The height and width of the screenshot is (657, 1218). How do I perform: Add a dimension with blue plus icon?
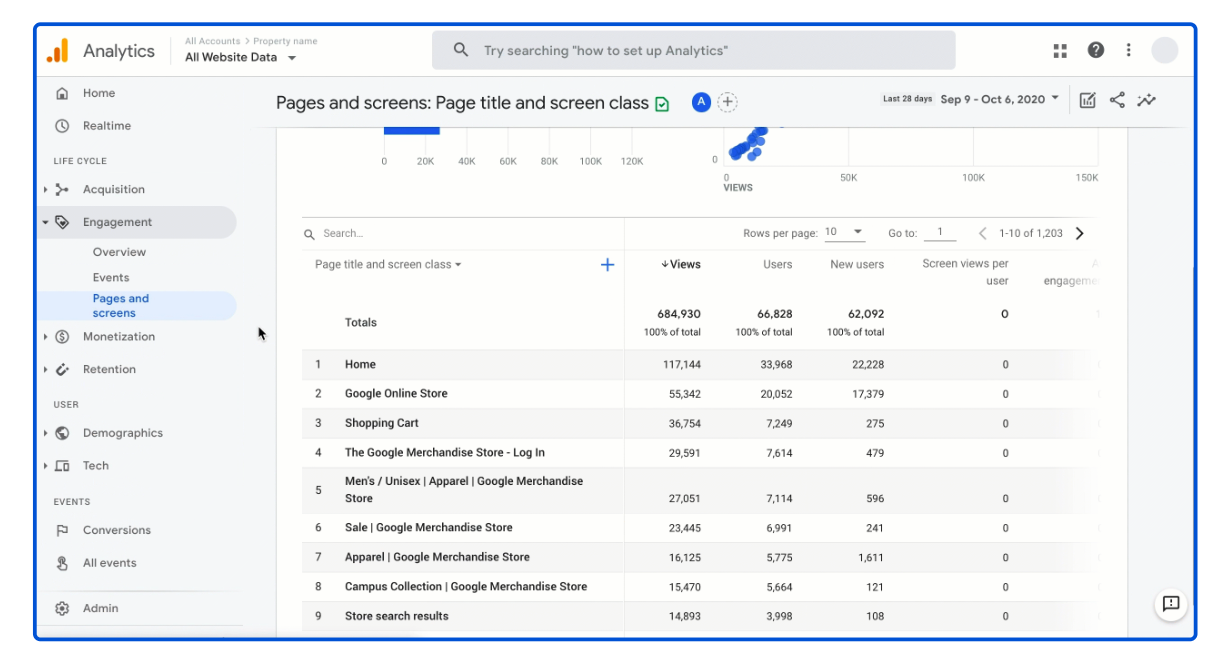(x=607, y=265)
